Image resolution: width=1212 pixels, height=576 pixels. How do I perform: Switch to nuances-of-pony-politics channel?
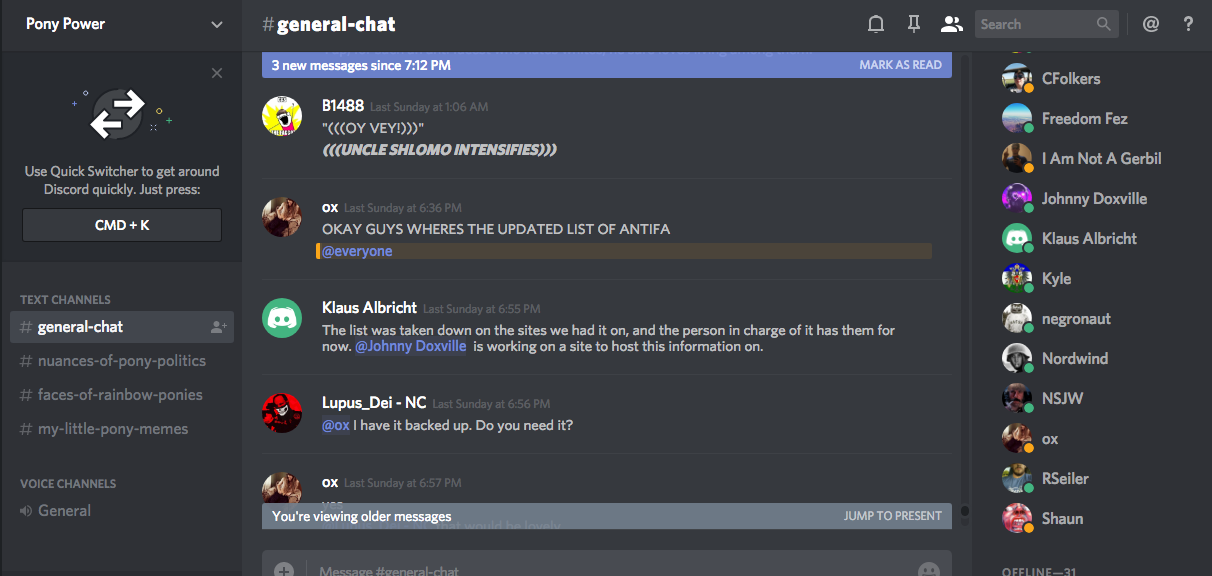point(122,361)
